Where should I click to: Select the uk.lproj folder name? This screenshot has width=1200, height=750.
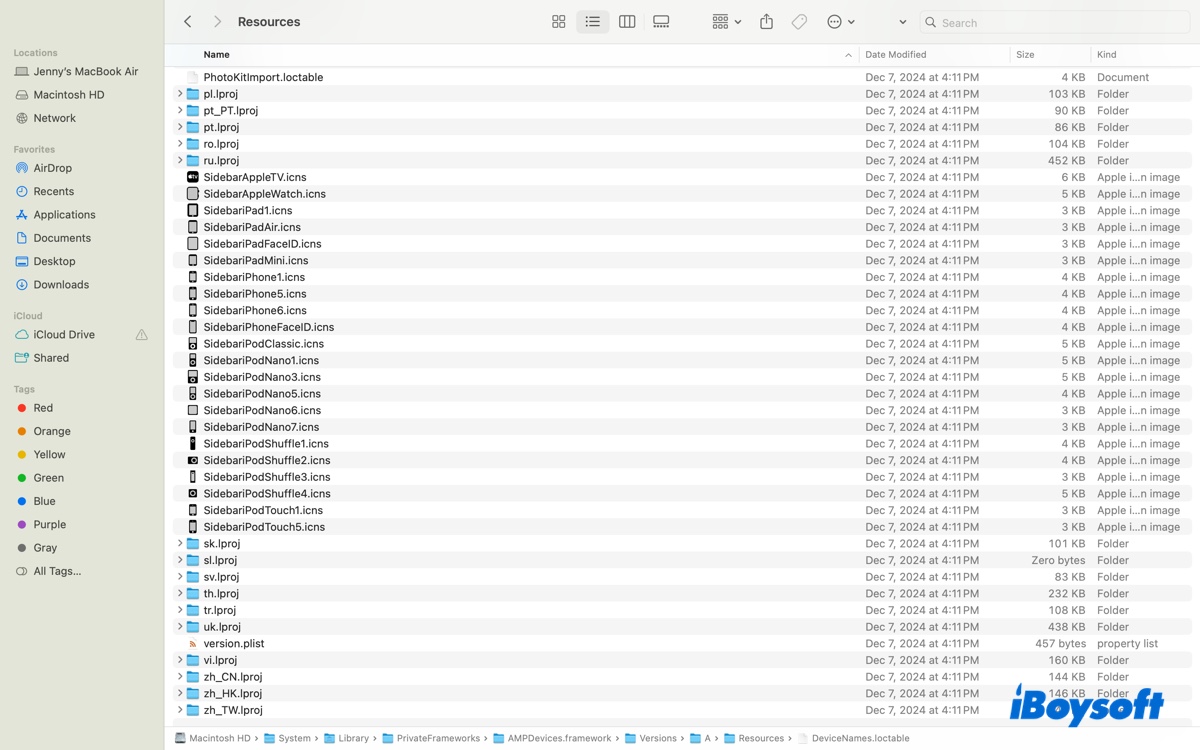tap(222, 627)
